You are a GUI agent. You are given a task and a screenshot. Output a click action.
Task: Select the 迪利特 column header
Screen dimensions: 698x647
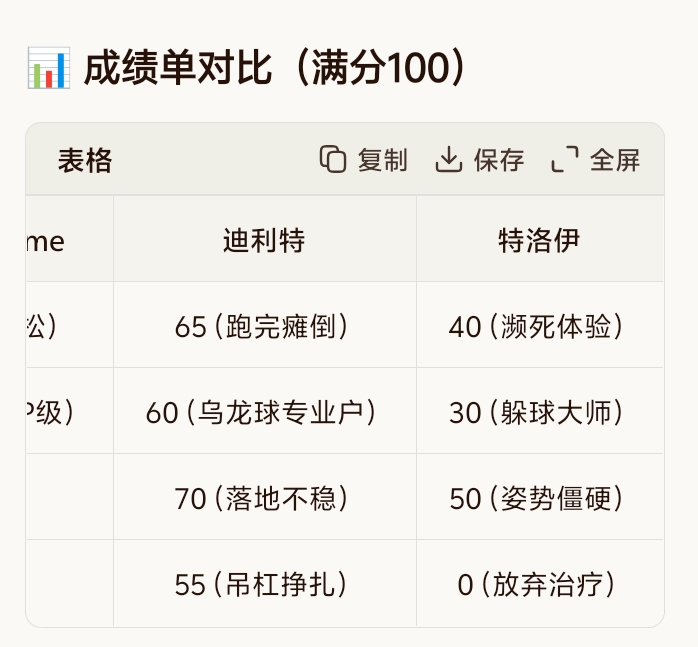(264, 240)
